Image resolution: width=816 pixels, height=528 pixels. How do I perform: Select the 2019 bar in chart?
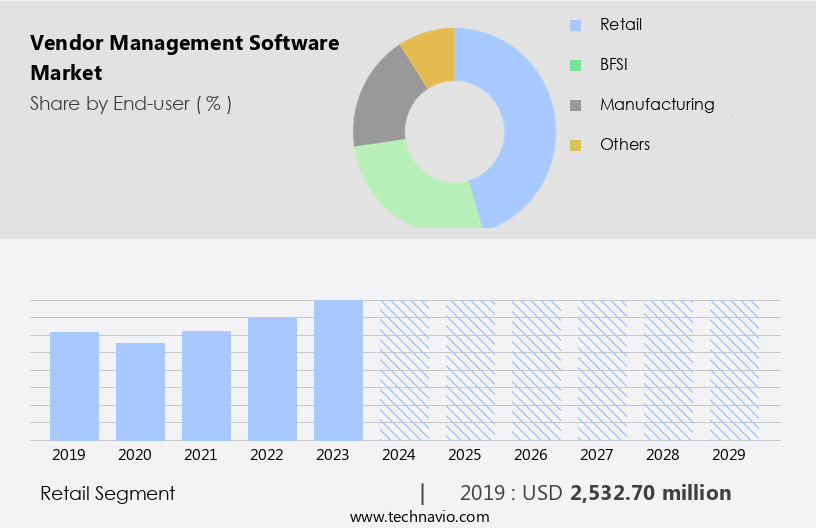coord(74,386)
